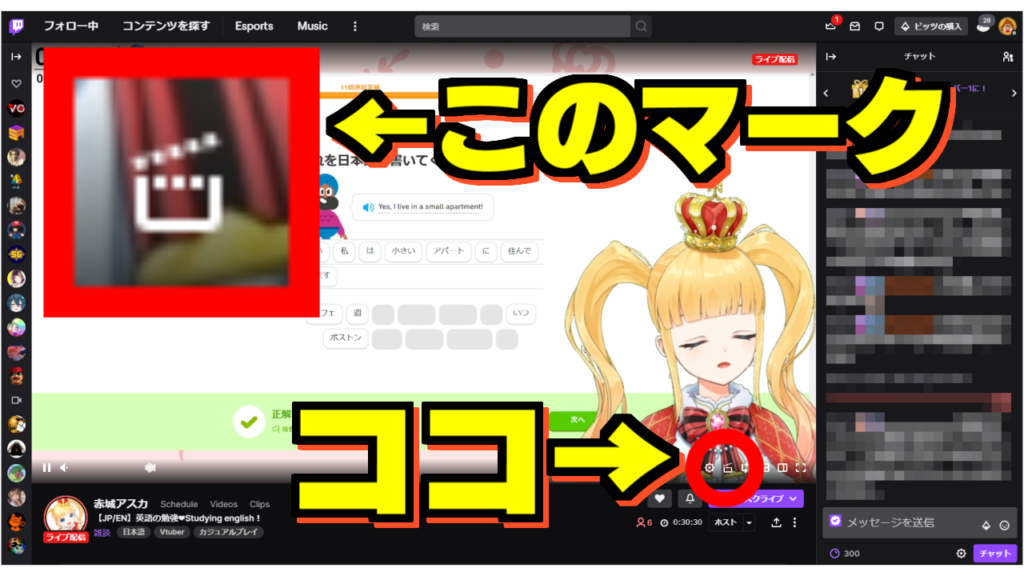
Task: Toggle fullscreen on the video player
Action: [x=800, y=467]
